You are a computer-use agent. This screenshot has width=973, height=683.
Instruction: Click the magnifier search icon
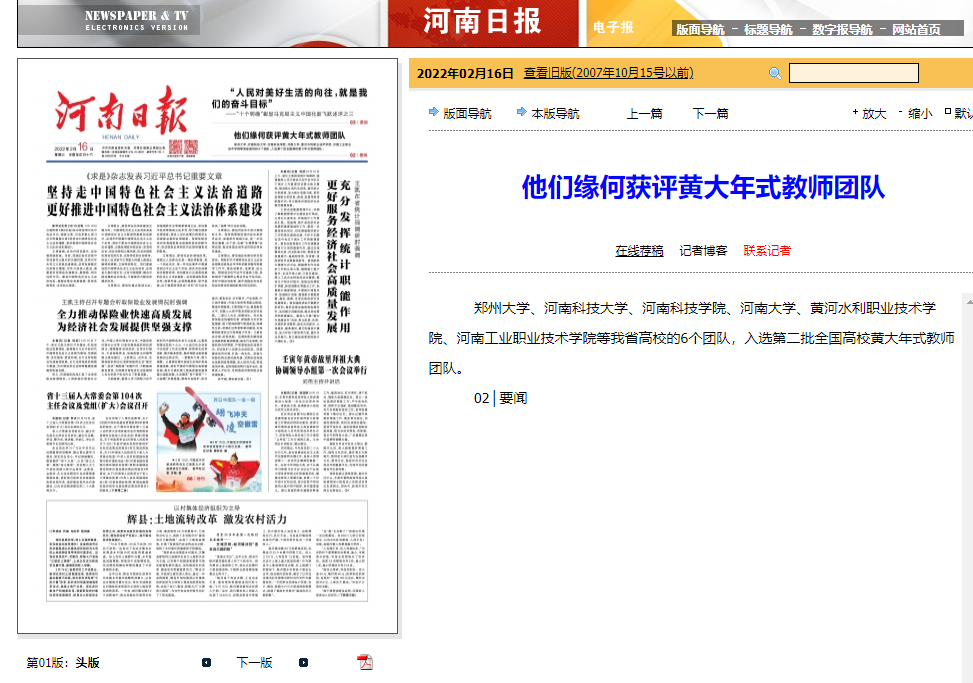coord(775,73)
